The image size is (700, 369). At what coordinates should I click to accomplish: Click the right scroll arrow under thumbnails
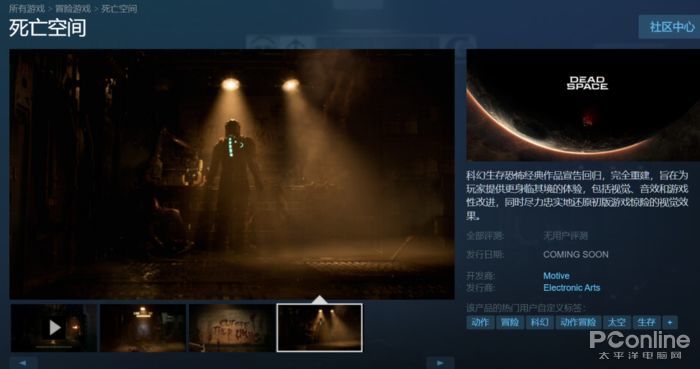440,363
